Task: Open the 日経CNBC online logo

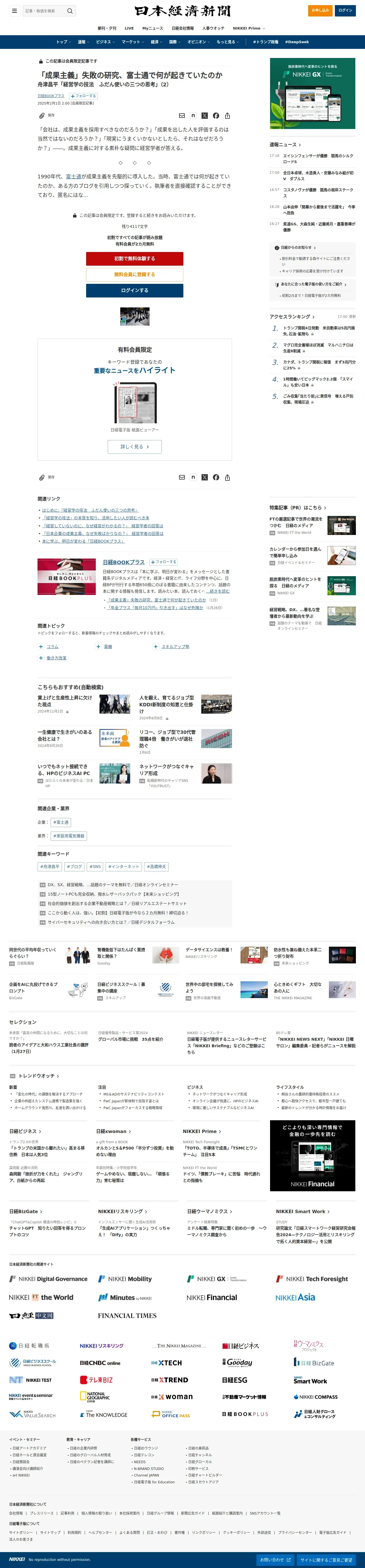Action: tap(100, 1363)
